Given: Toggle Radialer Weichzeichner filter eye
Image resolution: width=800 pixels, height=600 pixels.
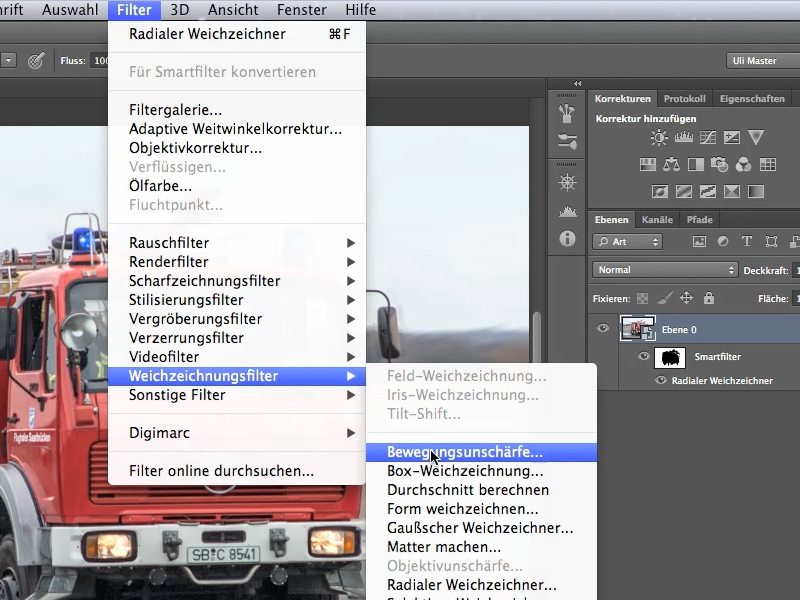Looking at the screenshot, I should click(661, 380).
